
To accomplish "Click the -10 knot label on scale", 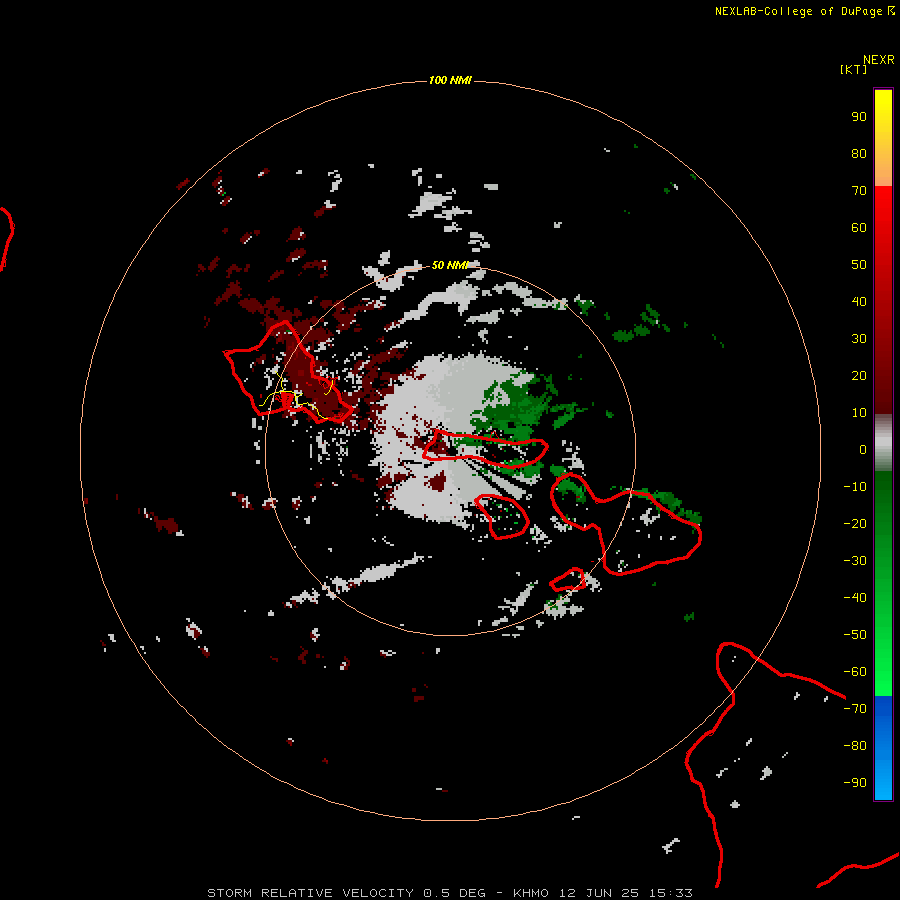I will click(855, 487).
